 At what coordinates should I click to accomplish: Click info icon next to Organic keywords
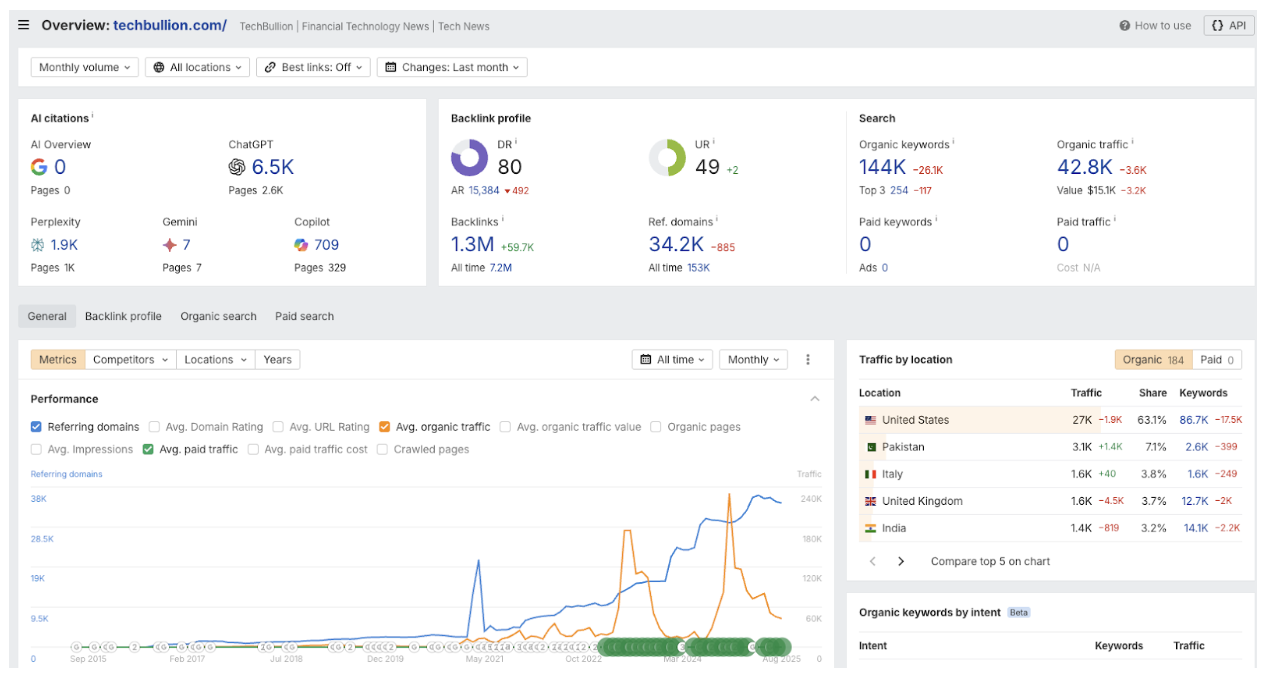point(953,142)
